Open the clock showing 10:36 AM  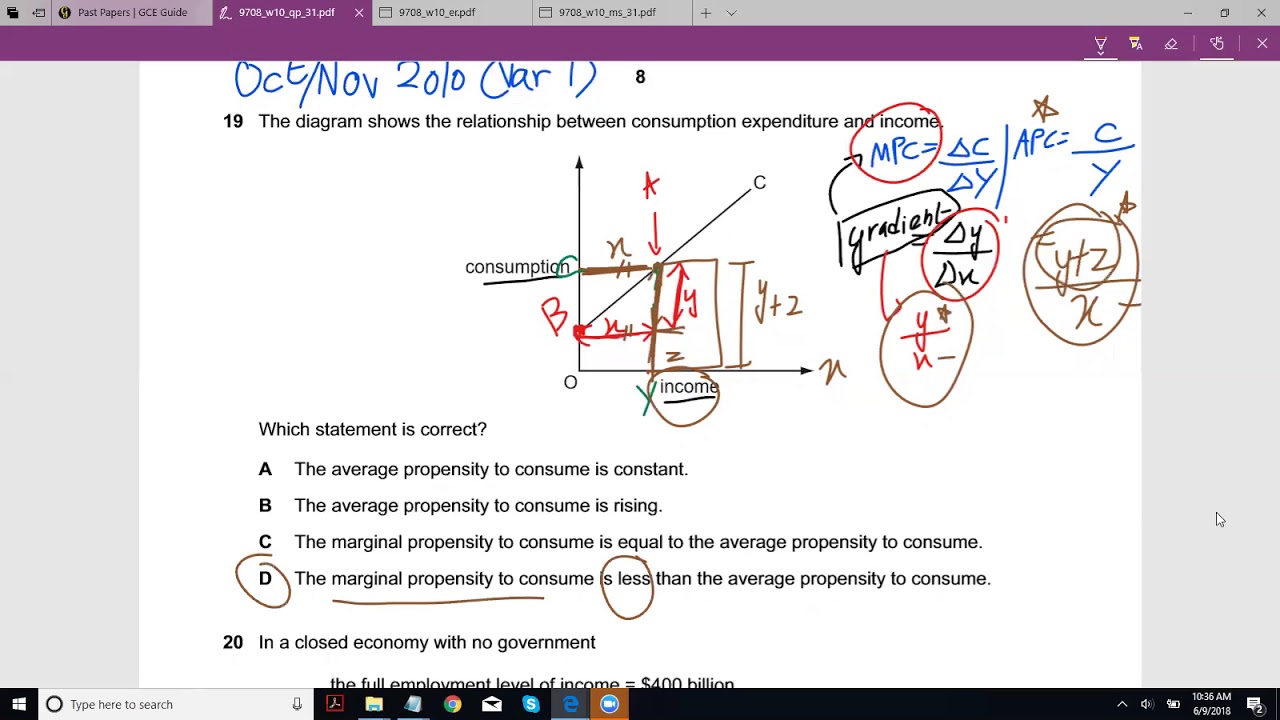(1211, 704)
